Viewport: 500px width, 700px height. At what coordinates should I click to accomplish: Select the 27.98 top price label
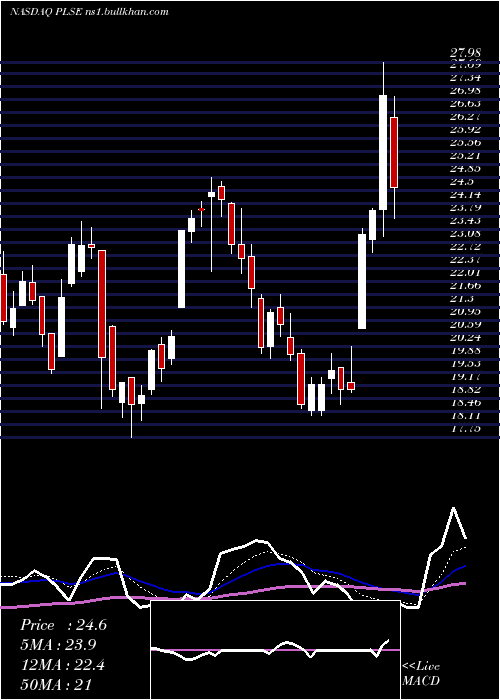465,54
